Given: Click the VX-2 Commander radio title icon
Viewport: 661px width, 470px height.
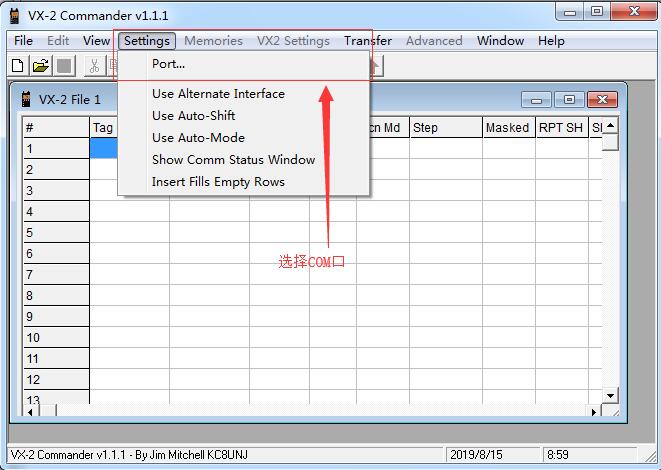Looking at the screenshot, I should pyautogui.click(x=15, y=12).
